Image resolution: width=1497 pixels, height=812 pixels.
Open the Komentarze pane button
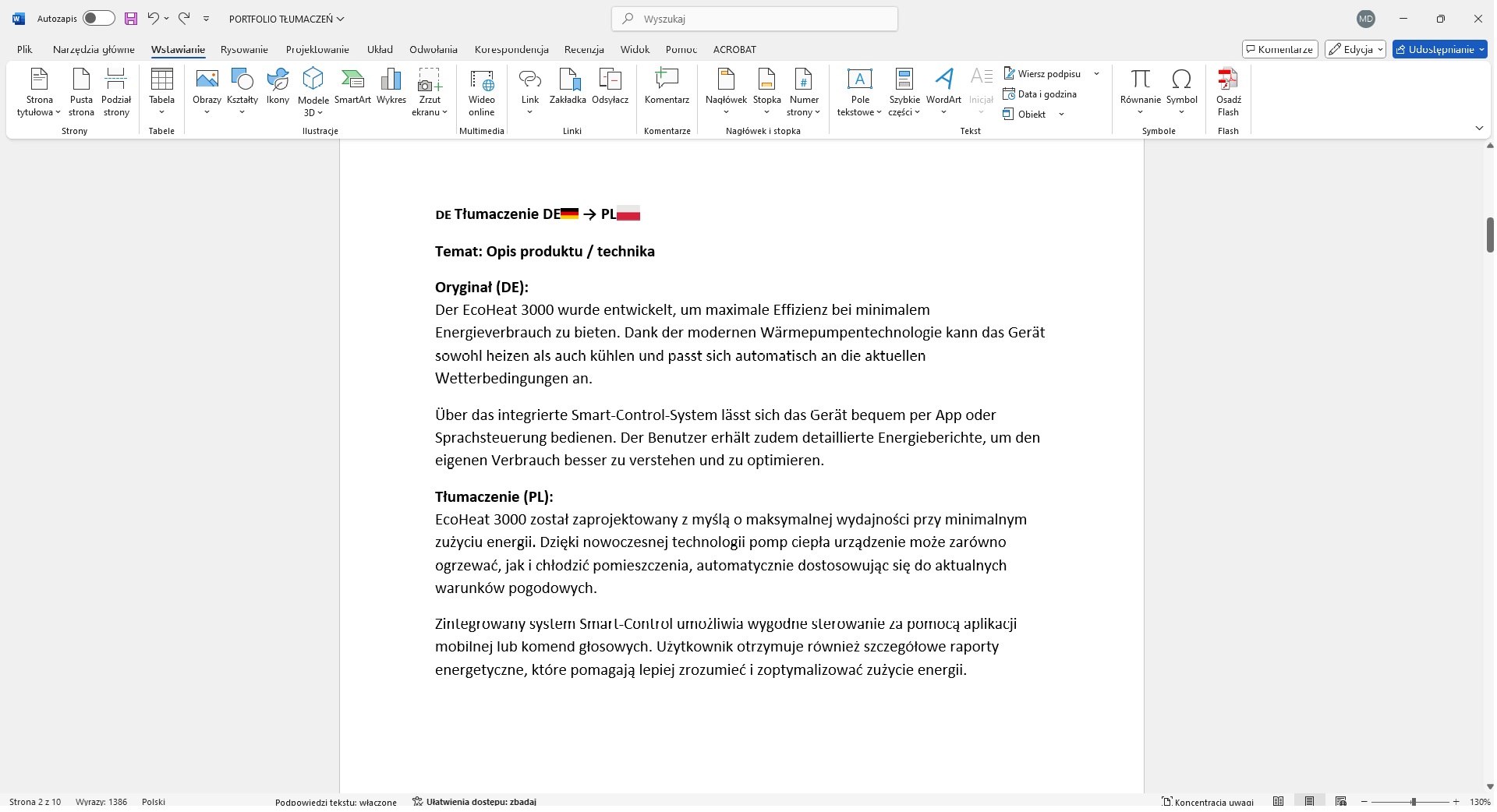[1279, 49]
